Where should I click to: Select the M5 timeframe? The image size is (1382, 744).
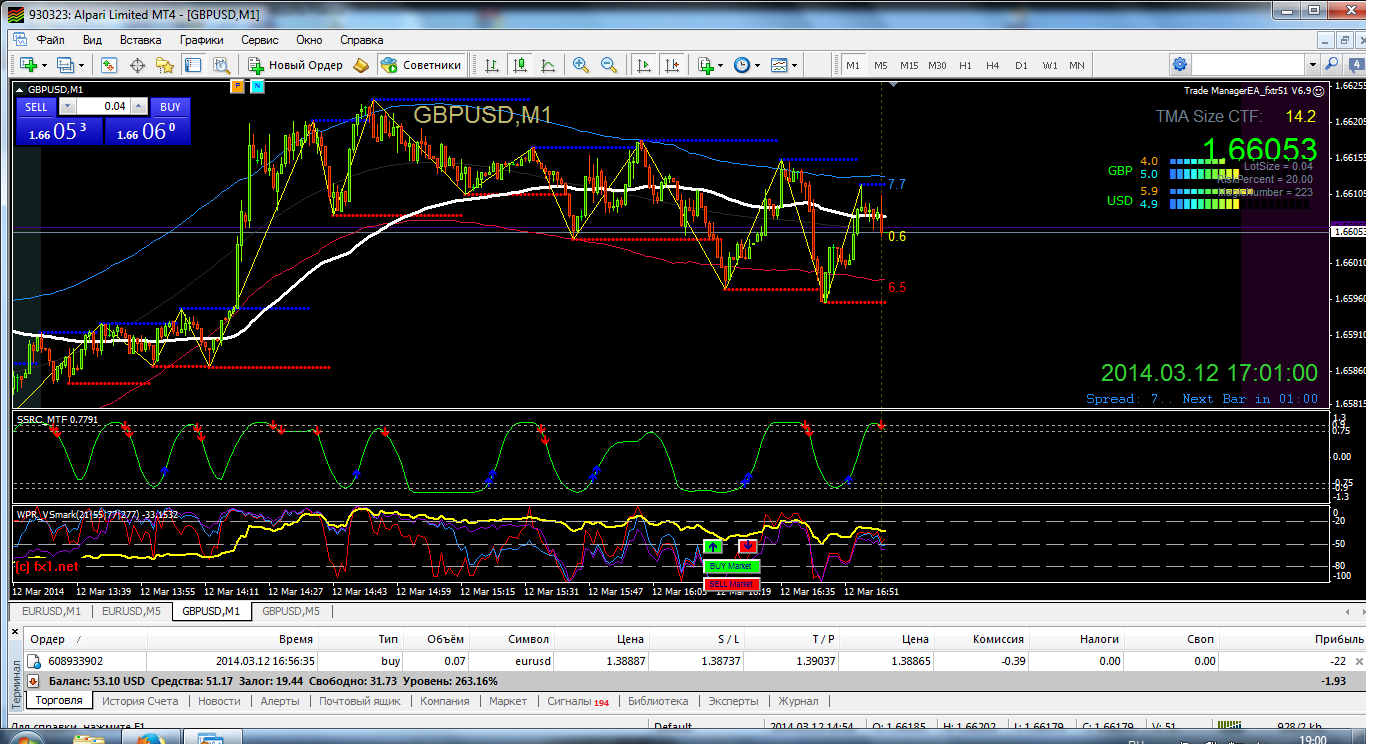pos(880,65)
